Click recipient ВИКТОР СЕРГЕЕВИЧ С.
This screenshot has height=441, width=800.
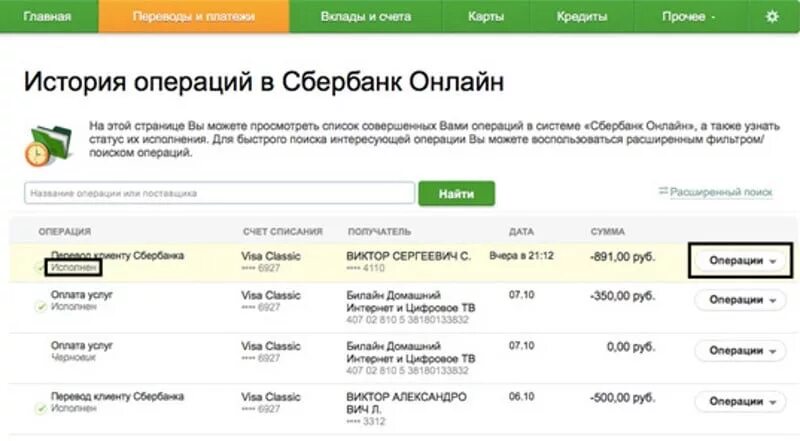tap(409, 256)
